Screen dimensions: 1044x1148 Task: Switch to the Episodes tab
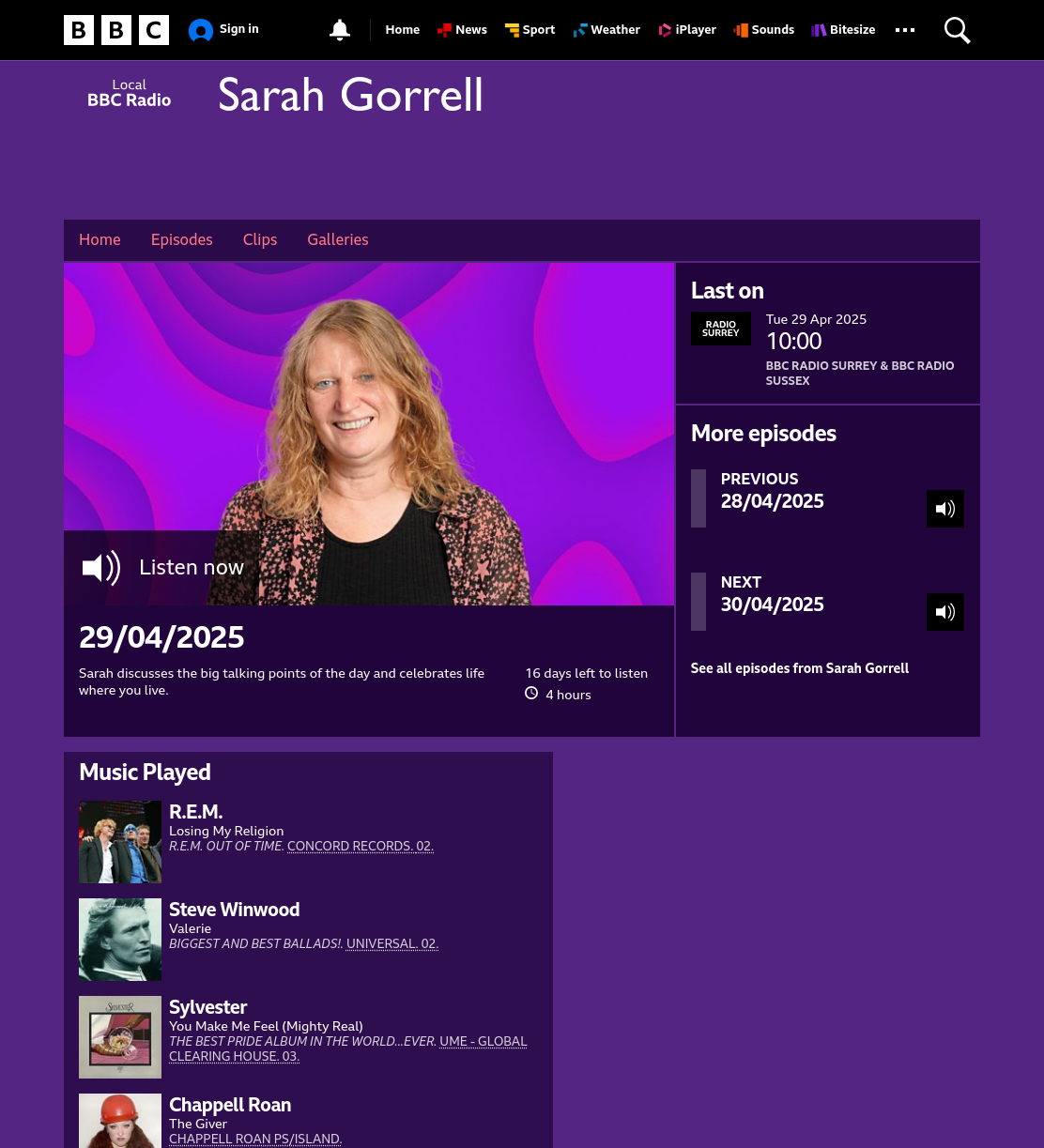[182, 239]
